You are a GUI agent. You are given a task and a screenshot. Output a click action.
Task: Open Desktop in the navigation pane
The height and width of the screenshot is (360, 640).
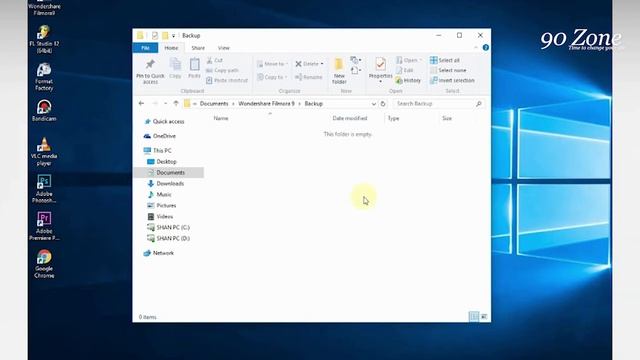point(162,162)
